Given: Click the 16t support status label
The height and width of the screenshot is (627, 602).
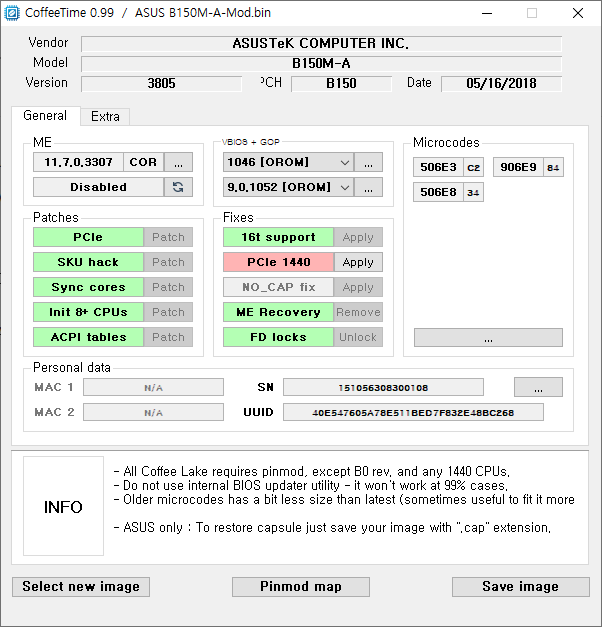Looking at the screenshot, I should click(278, 237).
